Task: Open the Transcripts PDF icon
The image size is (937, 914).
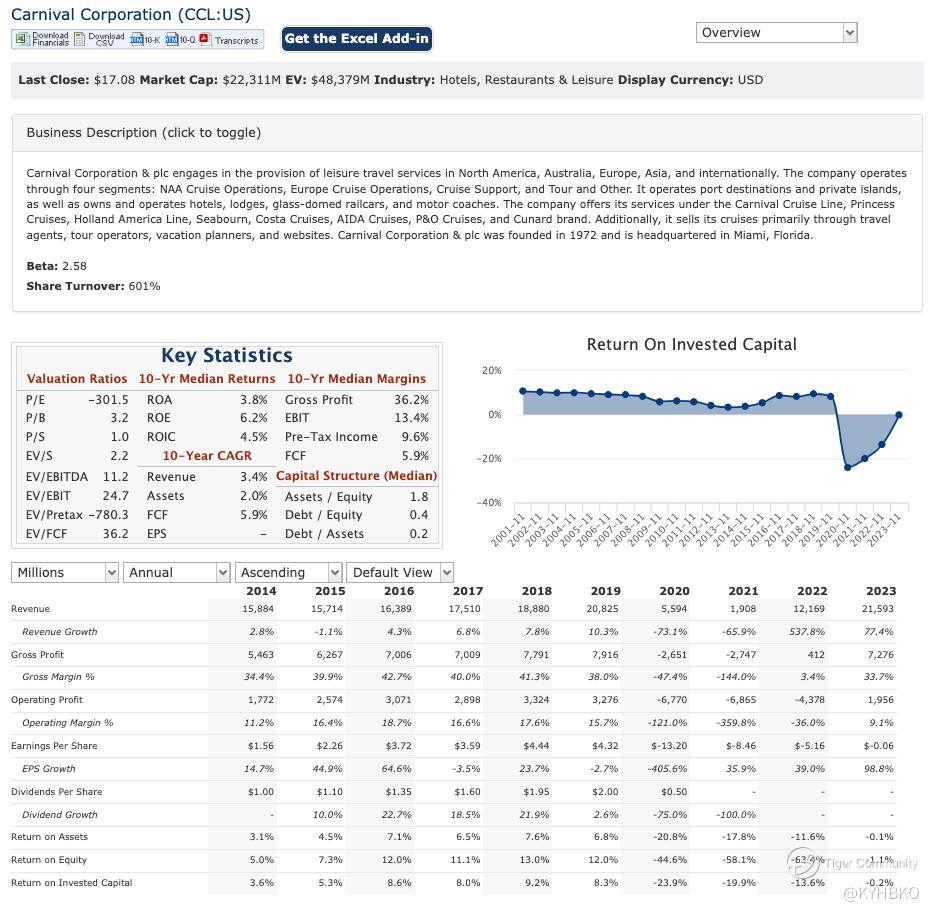Action: tap(205, 39)
